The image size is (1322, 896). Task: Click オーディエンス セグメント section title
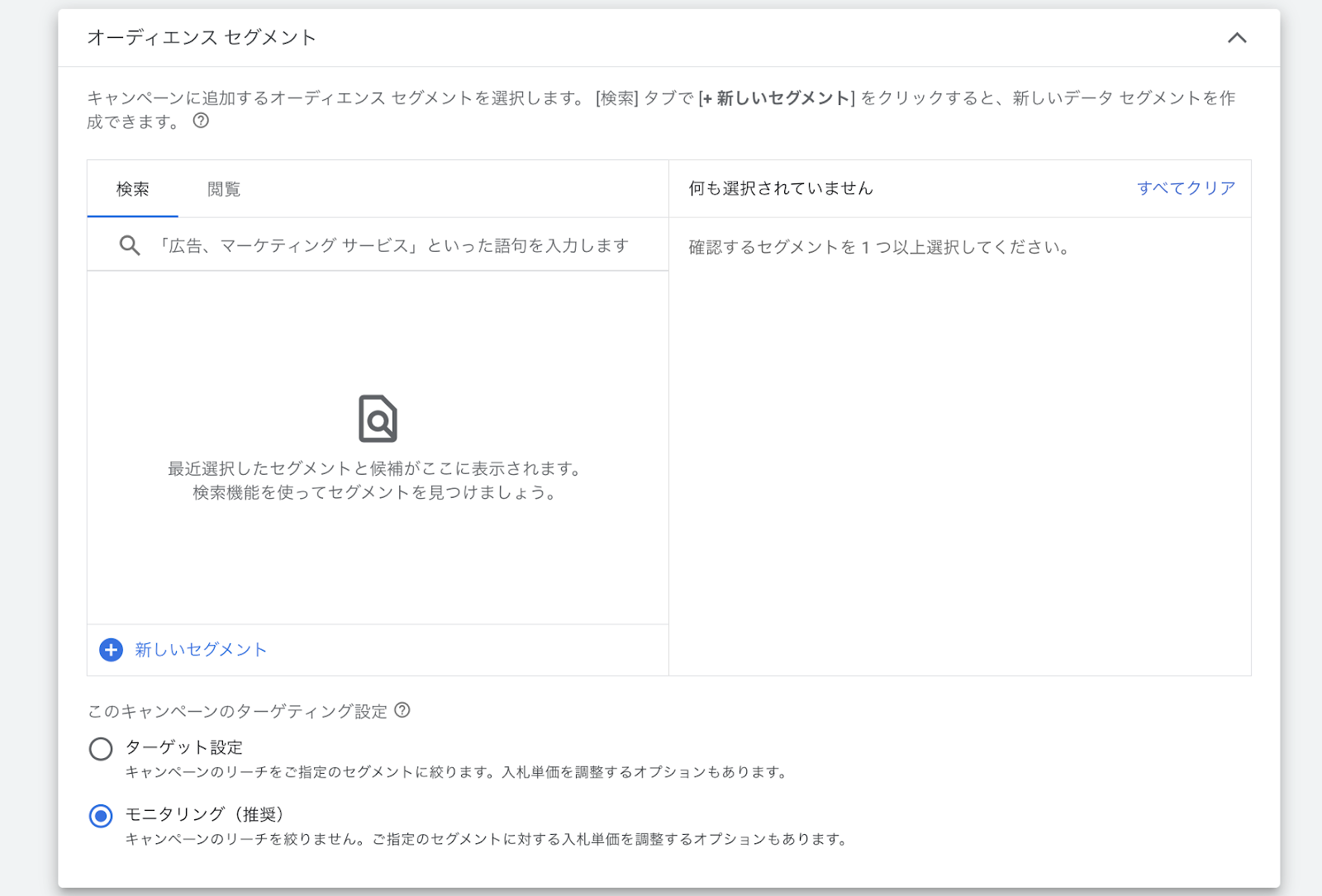202,37
